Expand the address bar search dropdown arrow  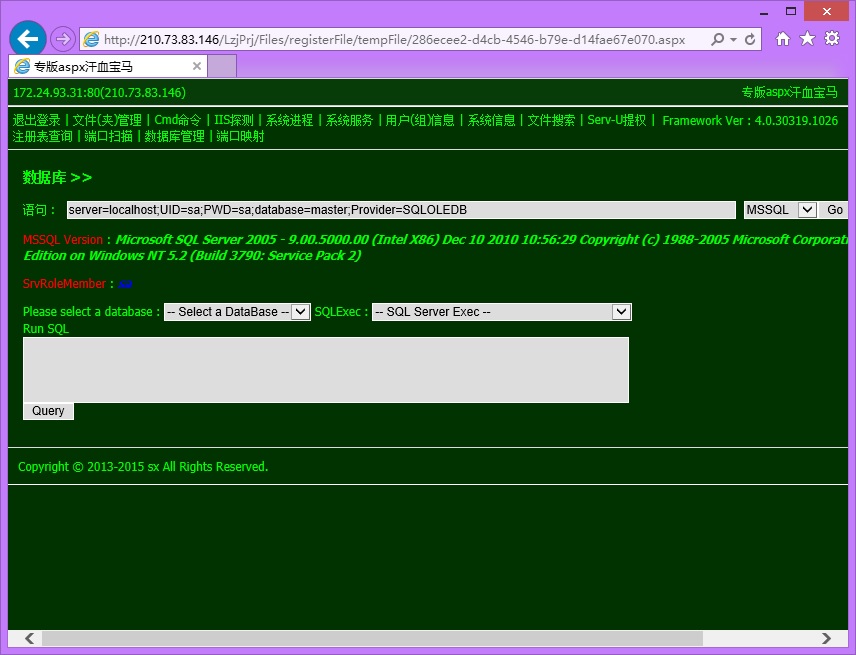coord(733,39)
